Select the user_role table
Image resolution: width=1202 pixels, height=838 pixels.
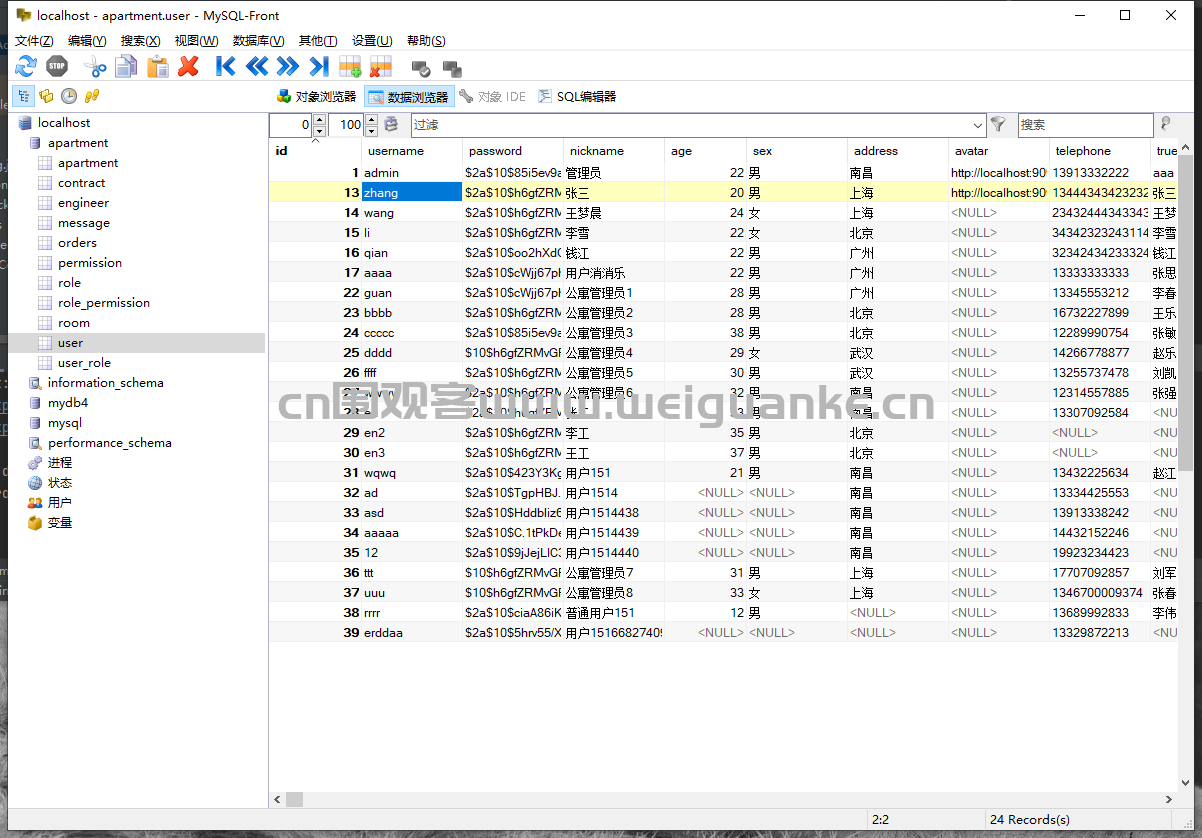tap(84, 363)
